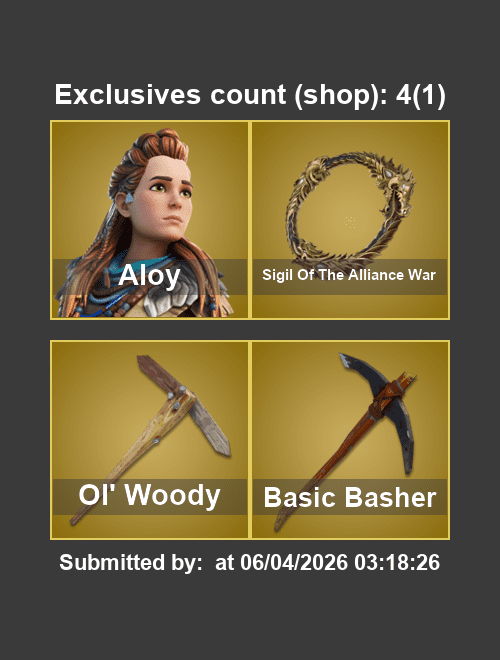This screenshot has width=500, height=660.
Task: Select the Ol' Woody name label
Action: (x=149, y=495)
